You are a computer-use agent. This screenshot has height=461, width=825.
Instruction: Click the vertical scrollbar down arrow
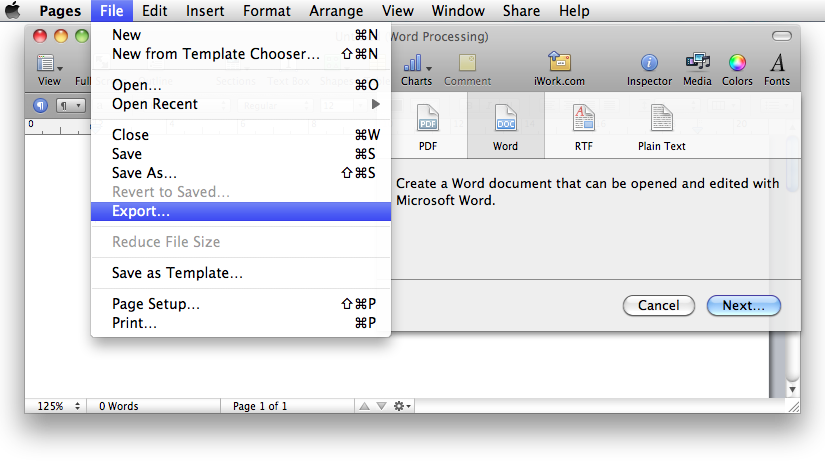click(793, 390)
